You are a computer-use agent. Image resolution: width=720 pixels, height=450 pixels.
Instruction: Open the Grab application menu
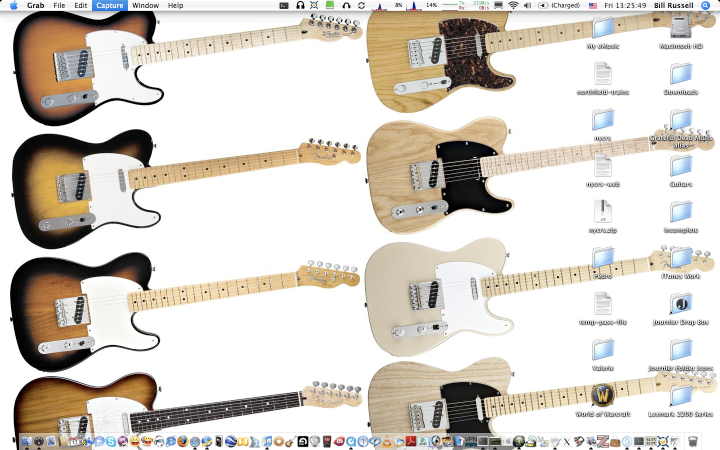(35, 6)
